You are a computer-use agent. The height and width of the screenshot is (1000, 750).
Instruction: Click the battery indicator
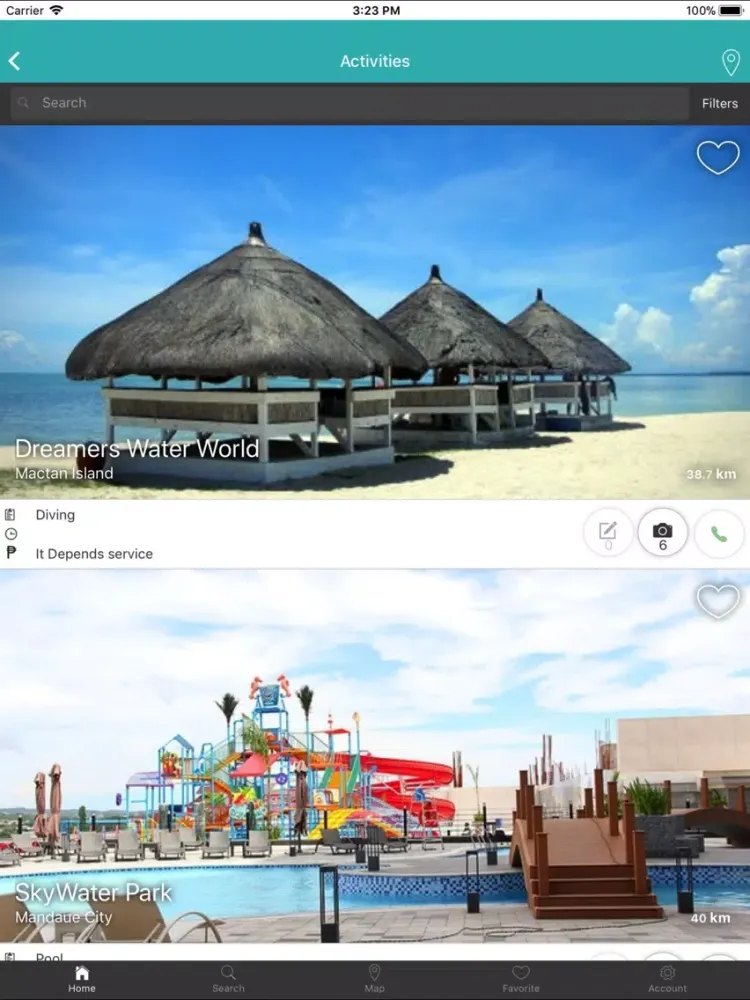point(732,10)
